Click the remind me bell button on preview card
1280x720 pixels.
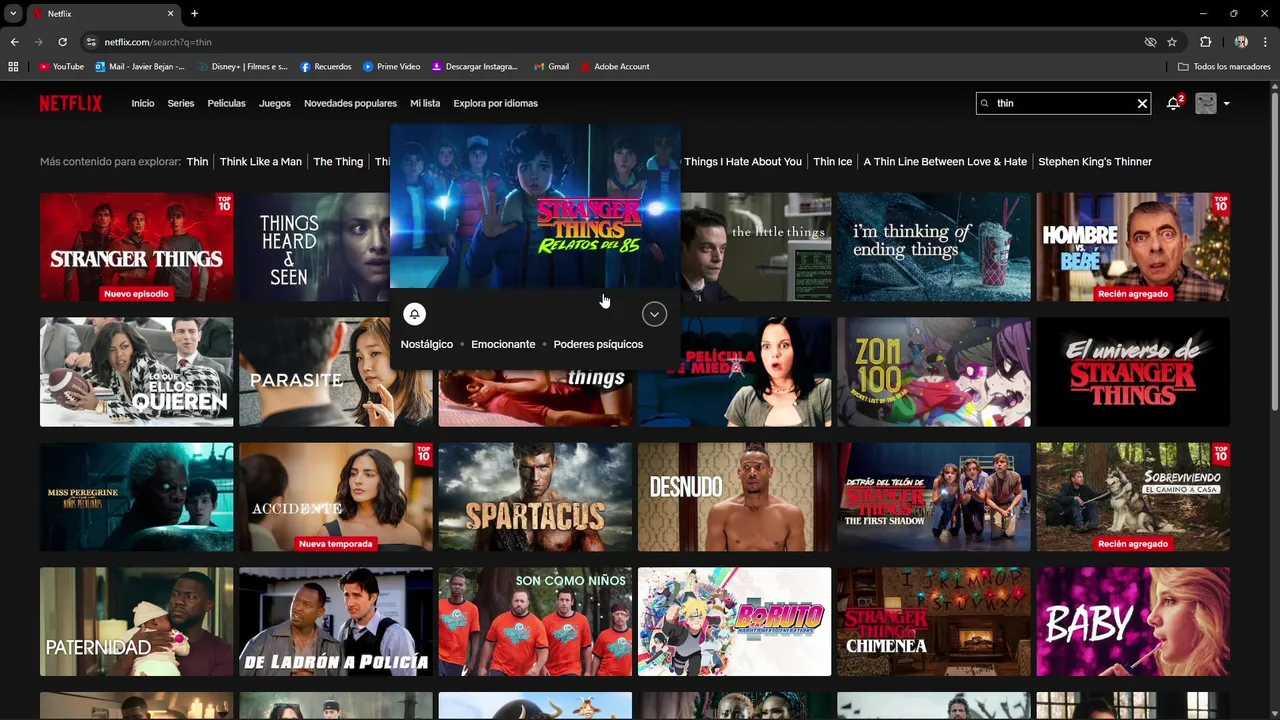(x=414, y=314)
